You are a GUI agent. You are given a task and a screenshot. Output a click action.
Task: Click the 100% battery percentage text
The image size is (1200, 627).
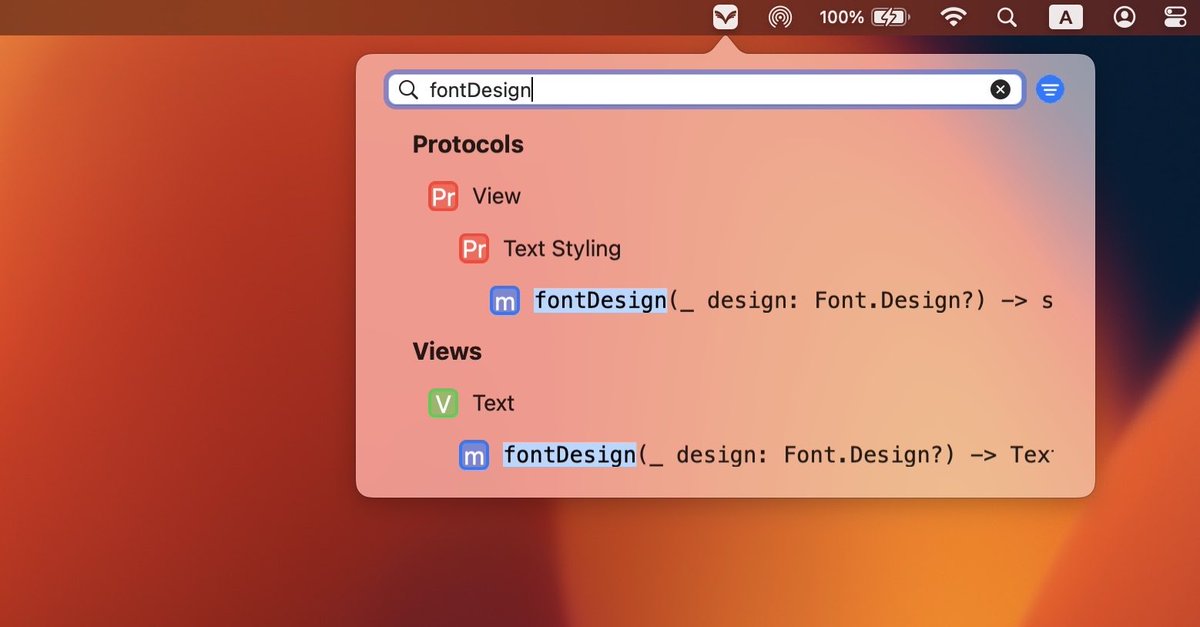[841, 17]
